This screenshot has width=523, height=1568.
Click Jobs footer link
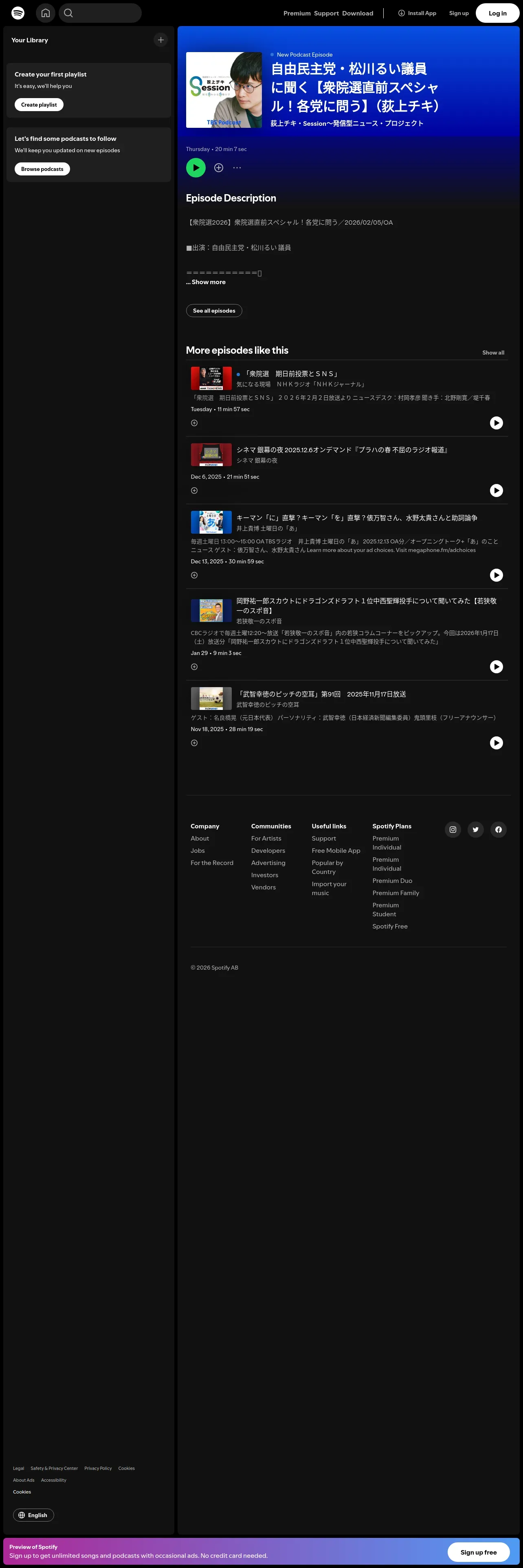pos(198,851)
